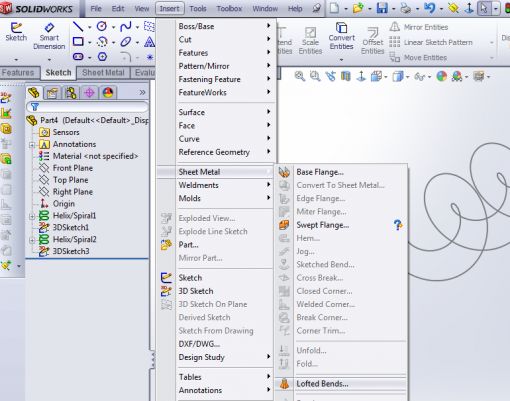
Task: Open the Circle tool dropdown arrow
Action: coord(113,27)
